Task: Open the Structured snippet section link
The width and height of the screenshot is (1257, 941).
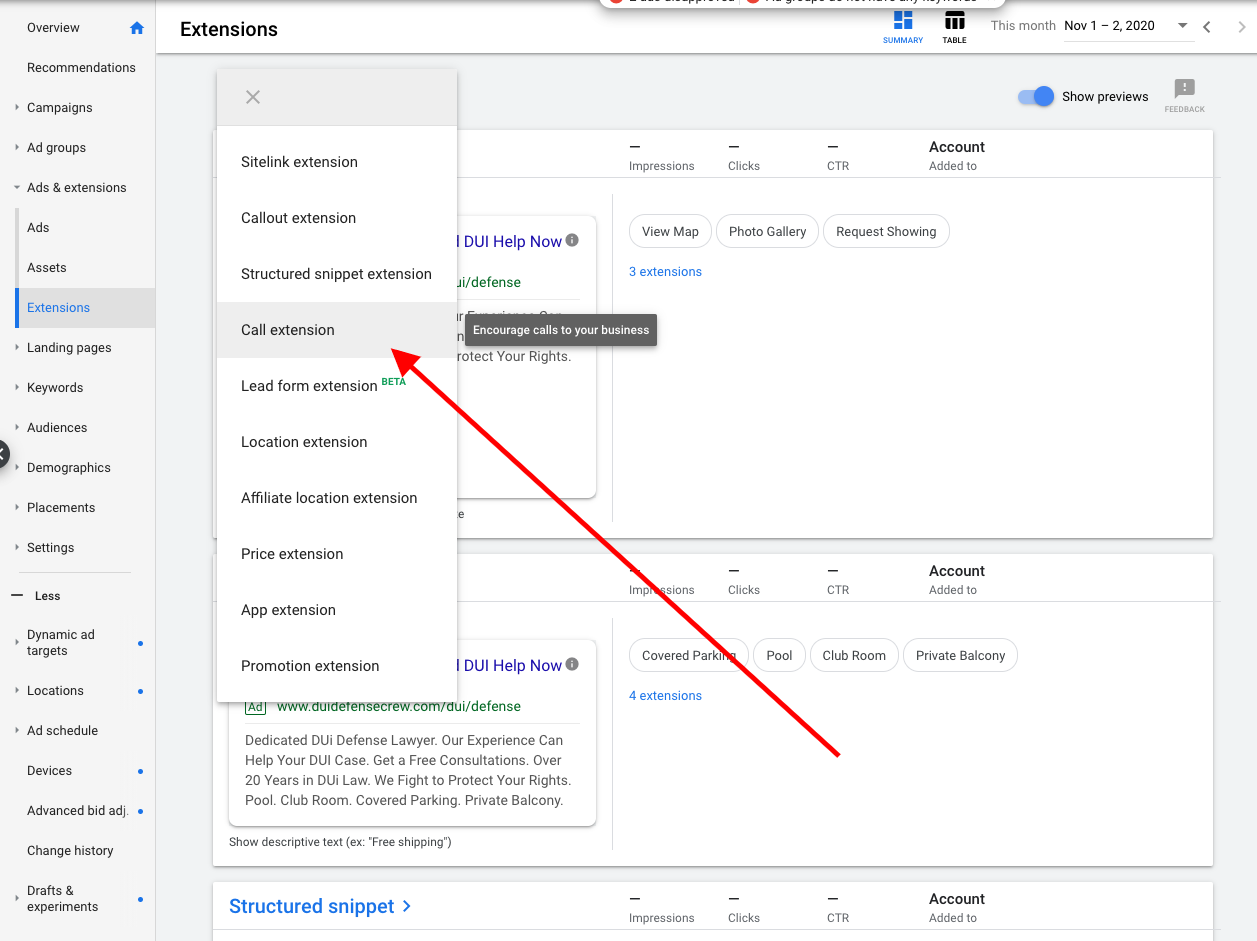Action: click(320, 906)
